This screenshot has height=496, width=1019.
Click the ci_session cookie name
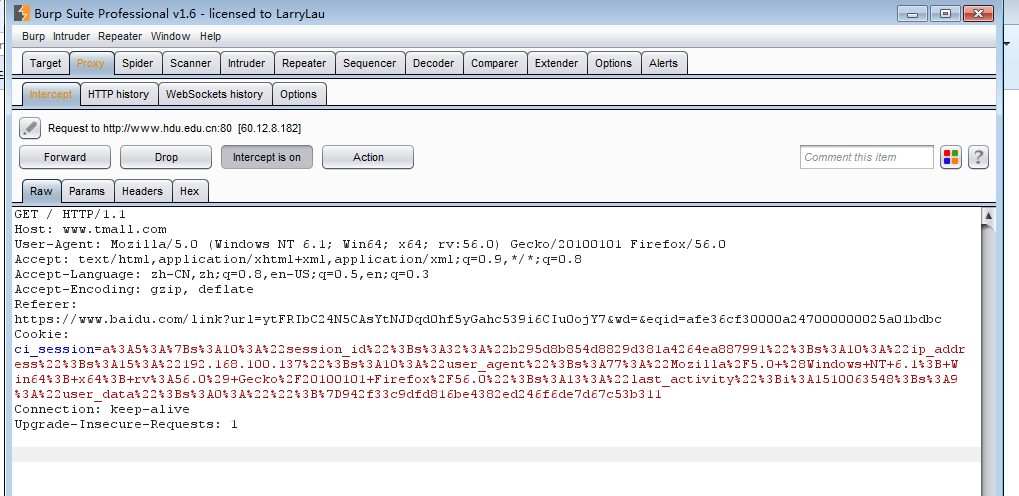55,349
